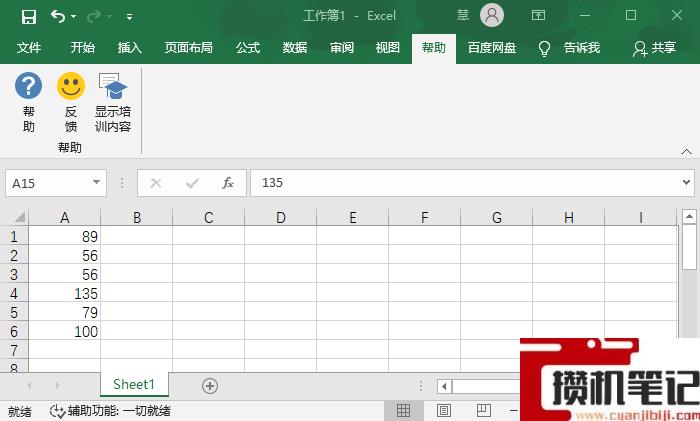
Task: Go to the next sheet tab arrow
Action: pos(58,385)
